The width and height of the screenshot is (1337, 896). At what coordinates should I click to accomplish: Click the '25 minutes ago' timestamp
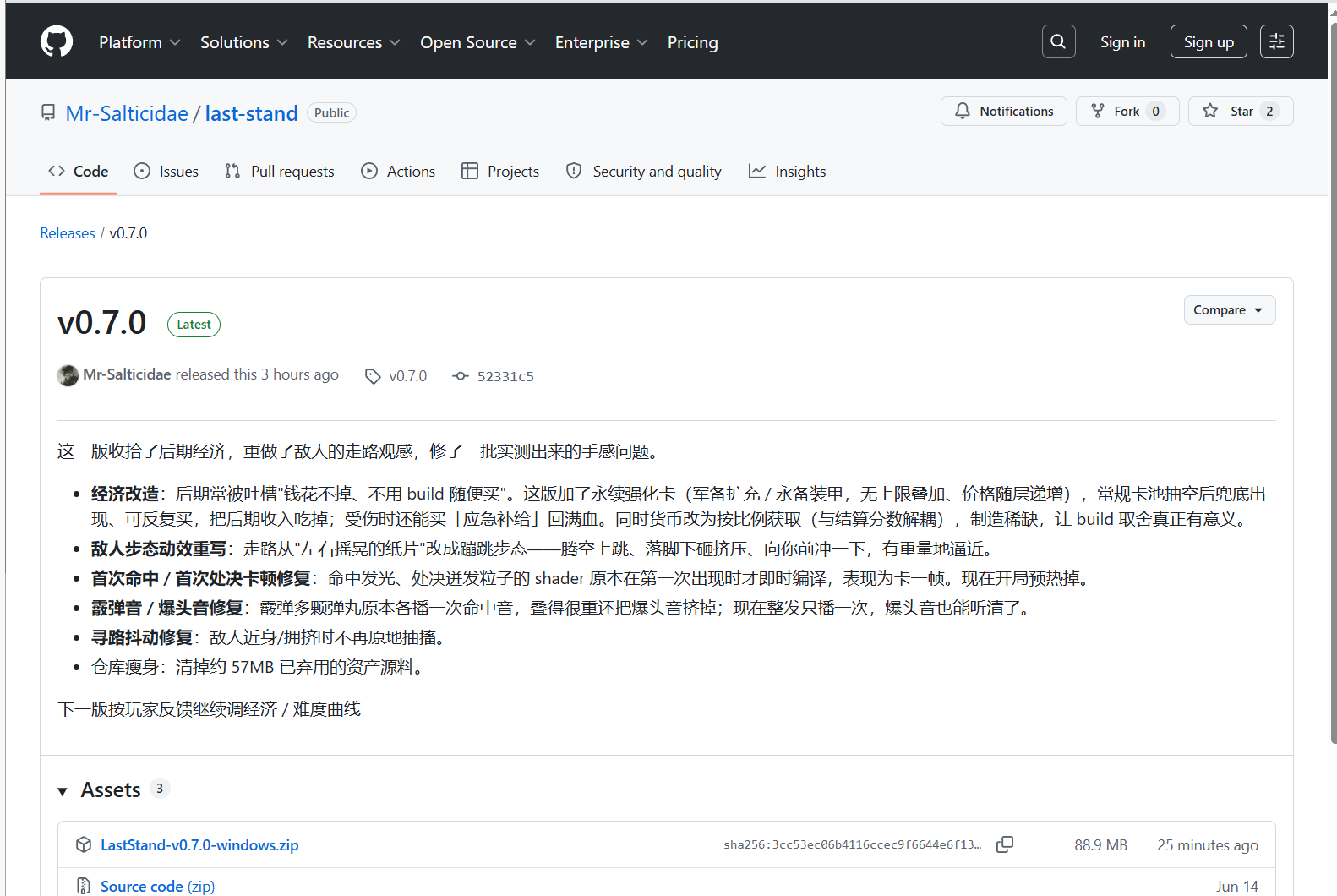[1208, 844]
